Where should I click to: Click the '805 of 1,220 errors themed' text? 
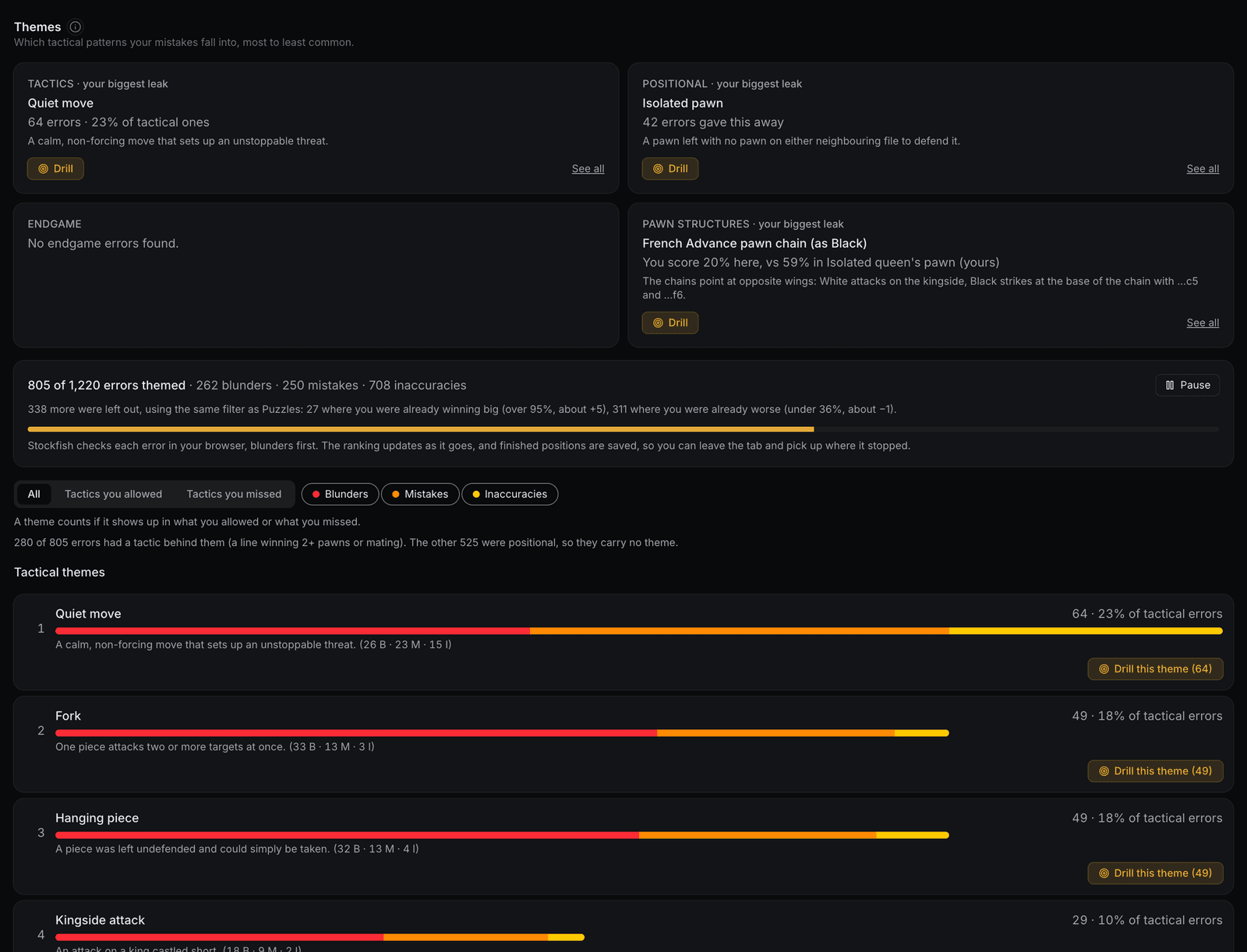click(107, 386)
